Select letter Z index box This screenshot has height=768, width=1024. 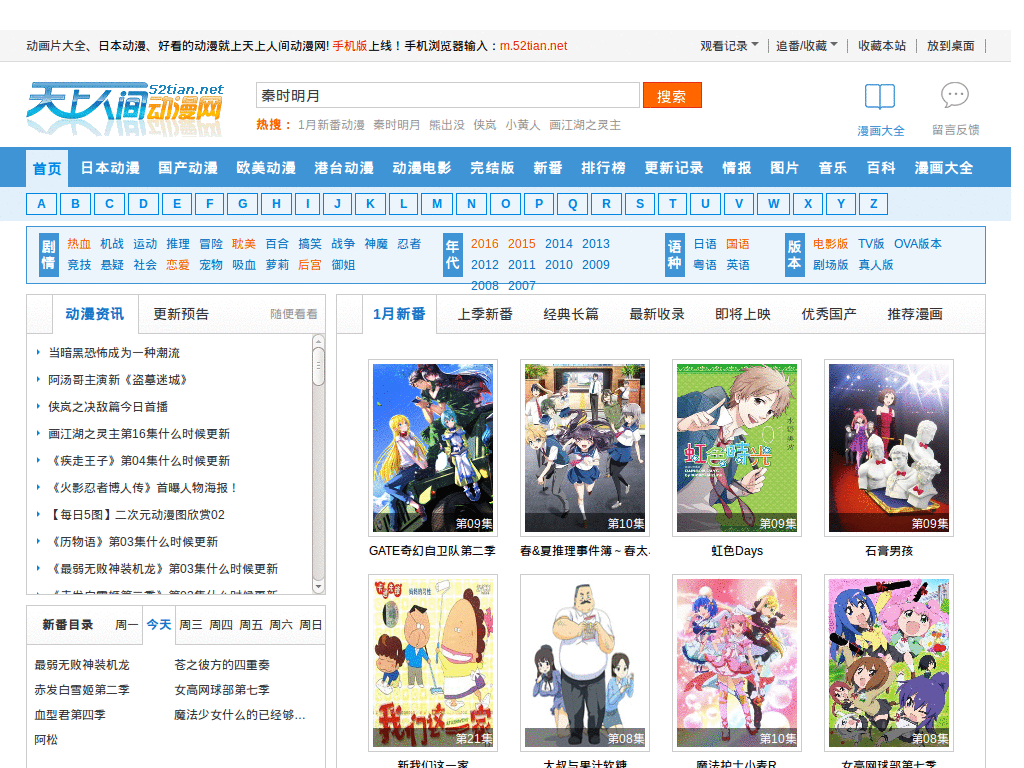coord(873,204)
